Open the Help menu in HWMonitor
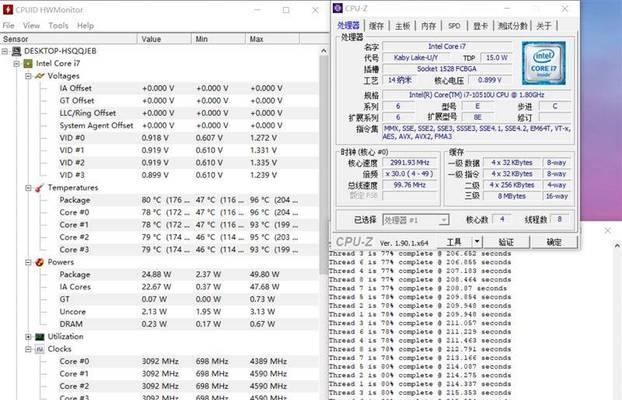This screenshot has height=400, width=622. (x=85, y=26)
